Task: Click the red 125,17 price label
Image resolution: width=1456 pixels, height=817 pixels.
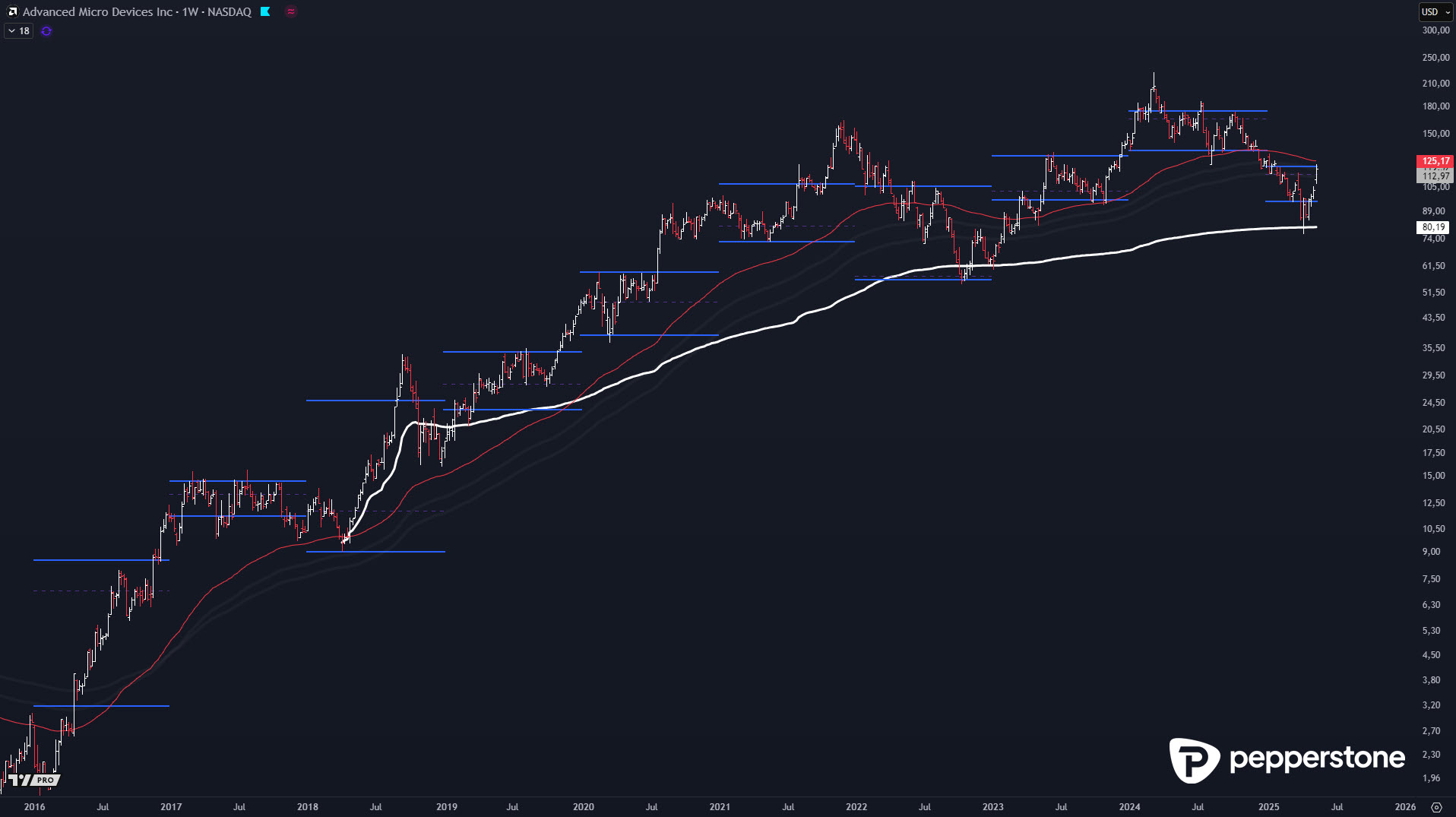Action: [x=1435, y=161]
